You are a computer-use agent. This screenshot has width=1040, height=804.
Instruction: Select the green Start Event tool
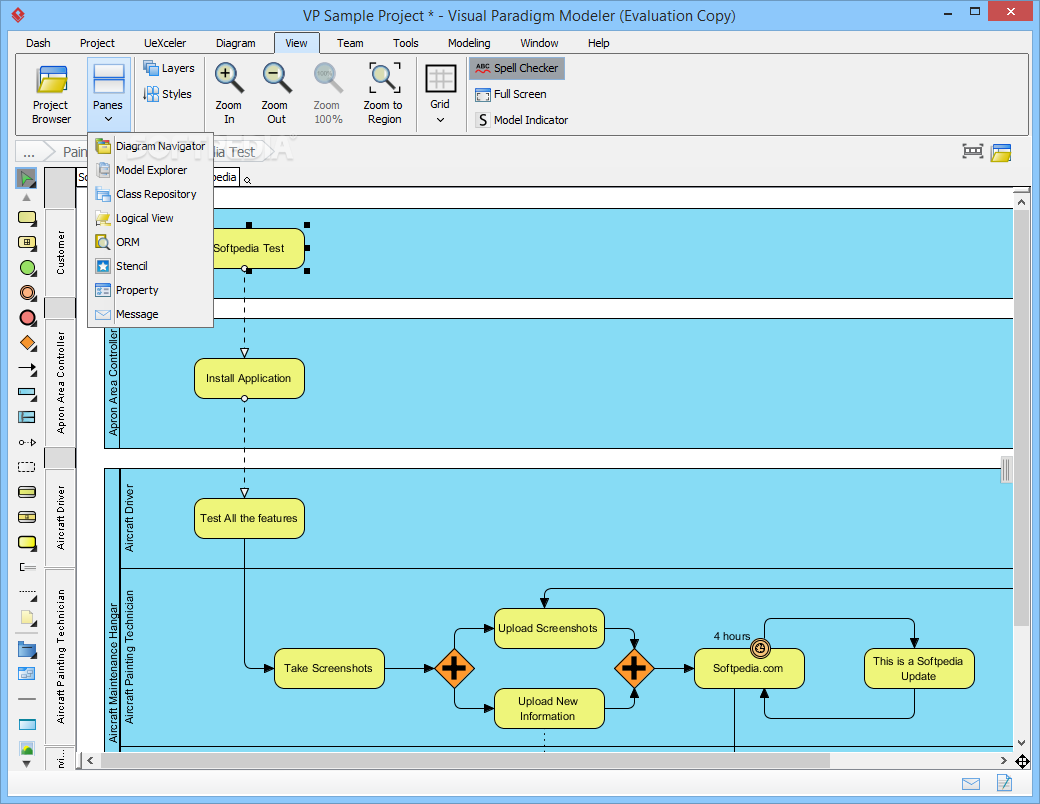click(x=27, y=268)
